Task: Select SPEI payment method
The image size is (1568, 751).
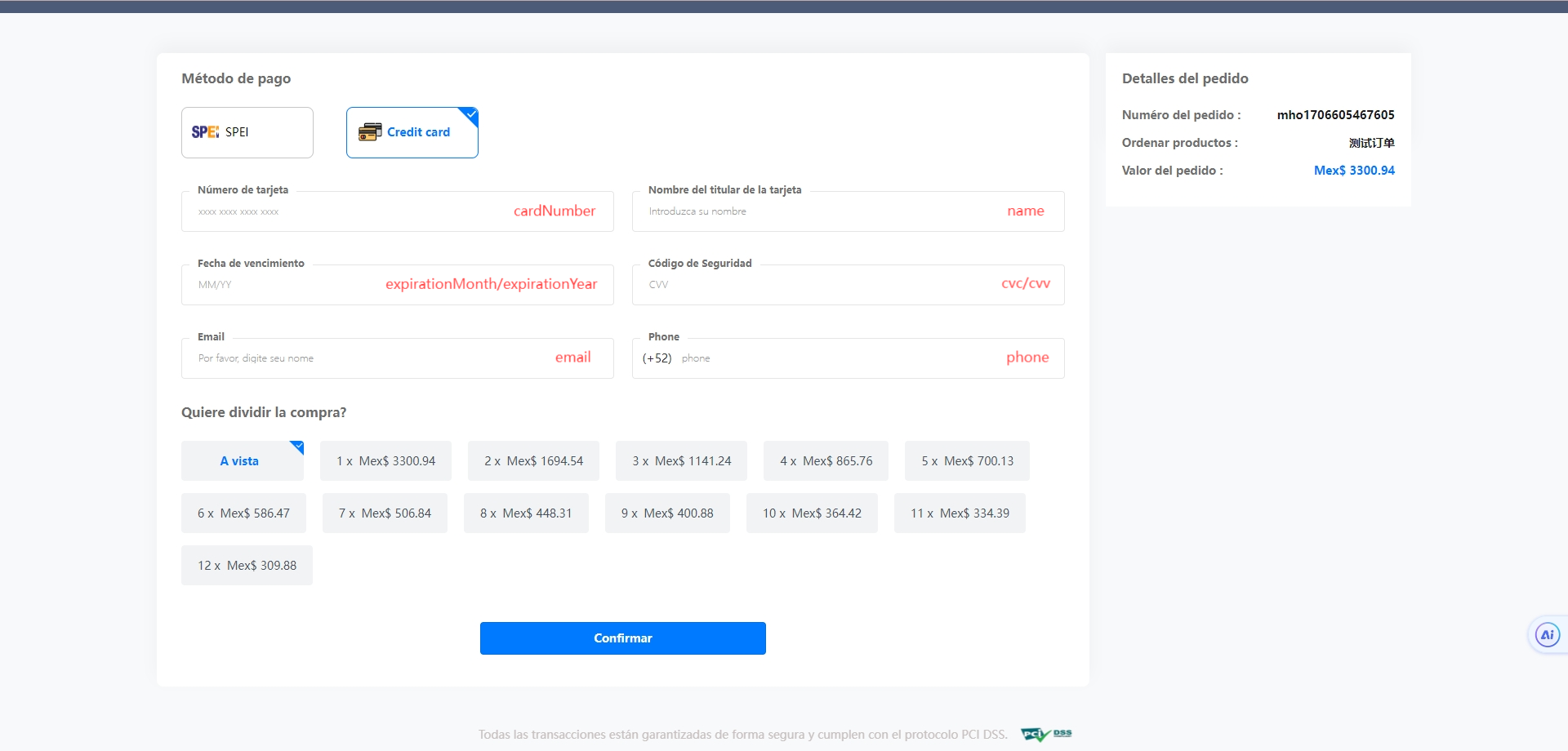Action: [x=247, y=132]
